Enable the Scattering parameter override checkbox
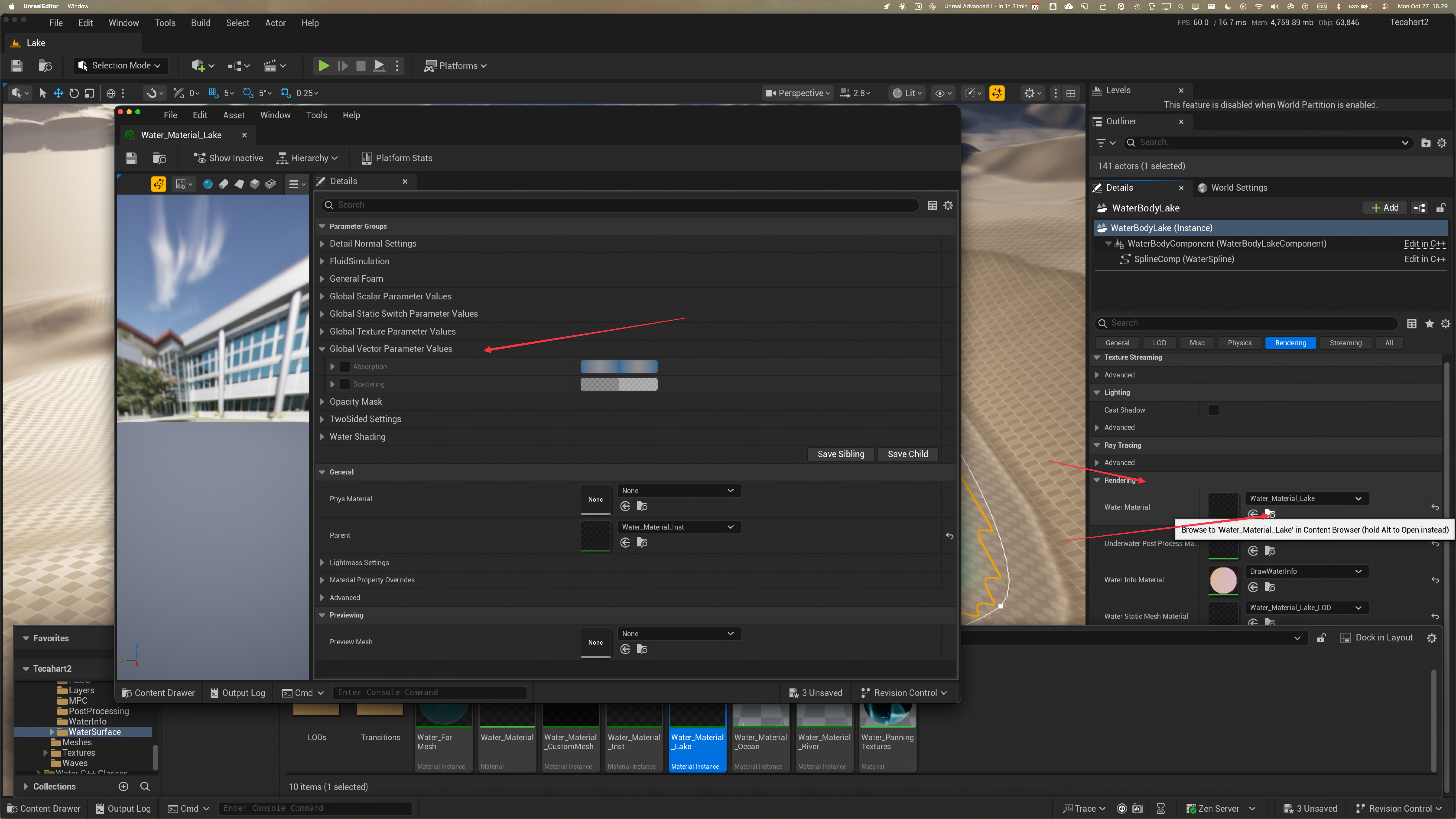This screenshot has width=1456, height=819. (344, 384)
